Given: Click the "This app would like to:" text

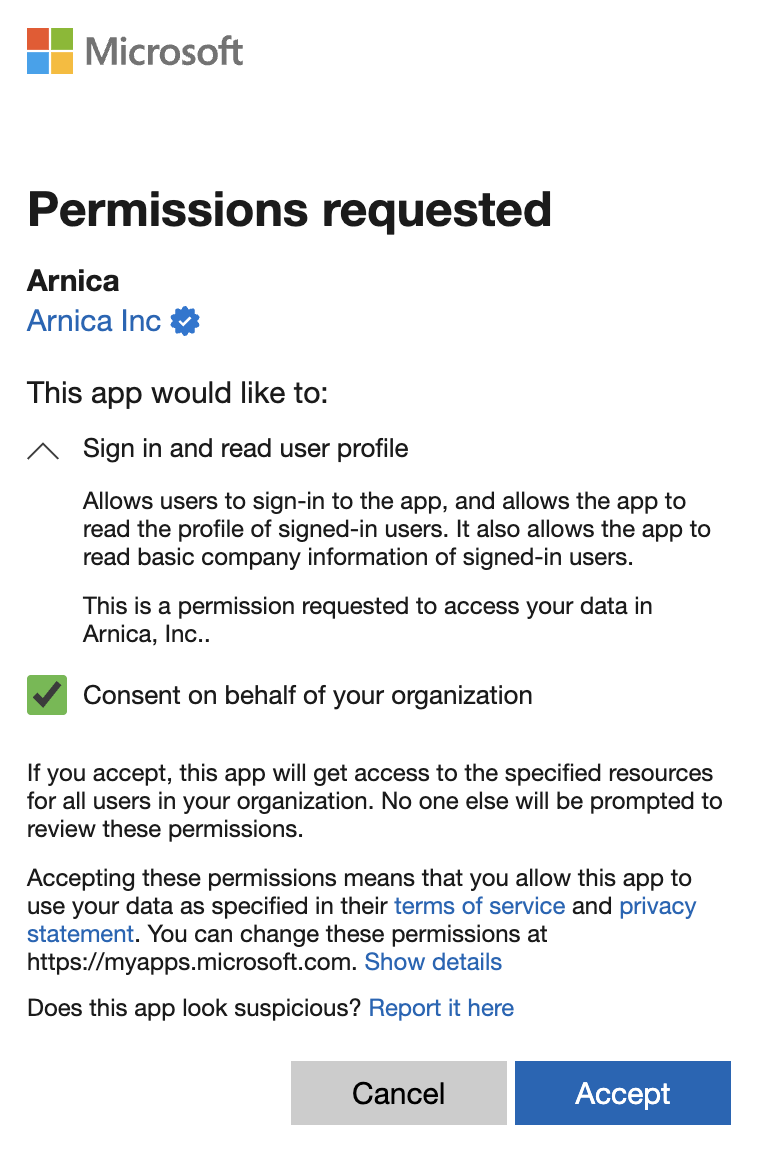Looking at the screenshot, I should click(177, 392).
